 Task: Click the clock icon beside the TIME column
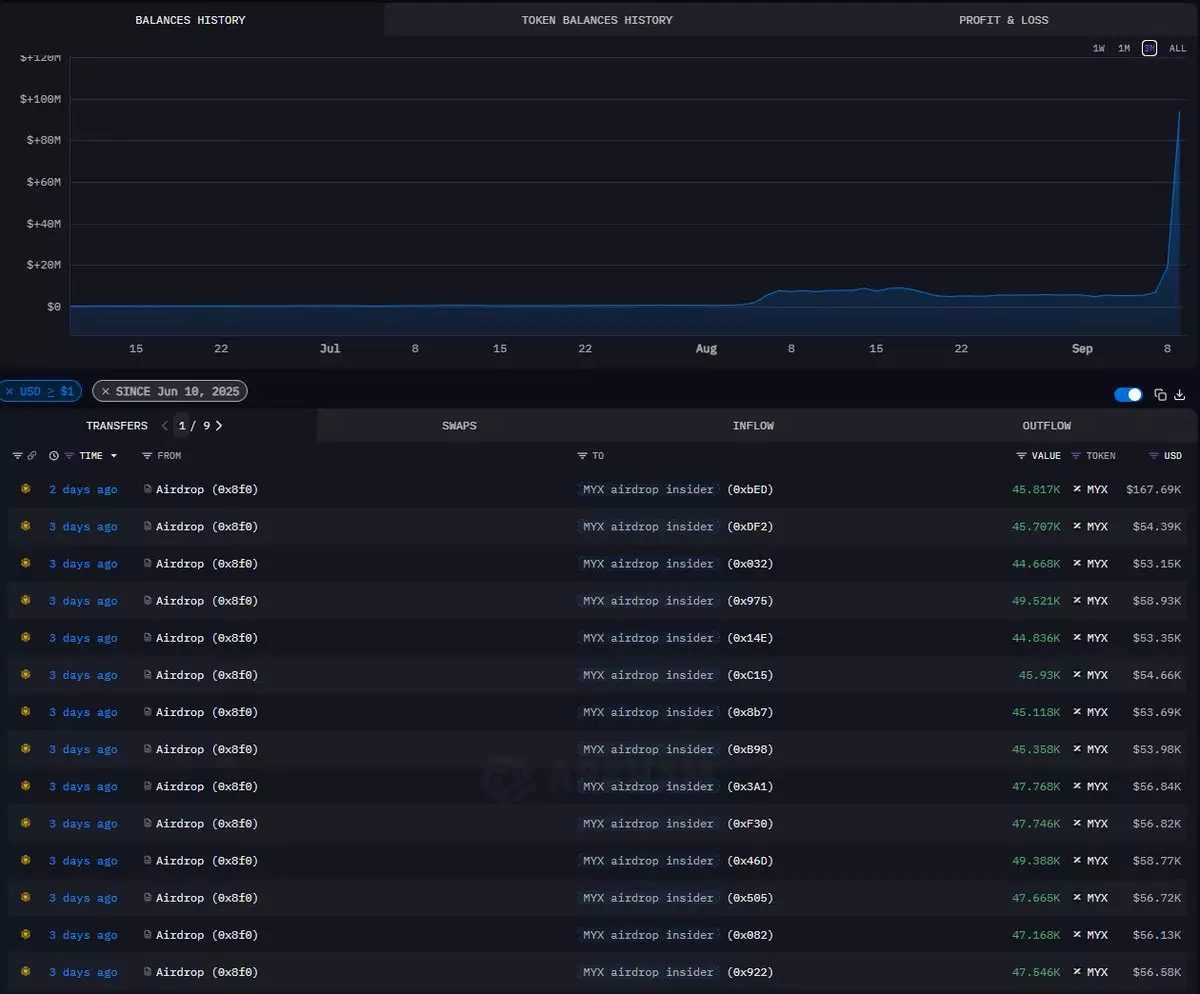(x=54, y=456)
